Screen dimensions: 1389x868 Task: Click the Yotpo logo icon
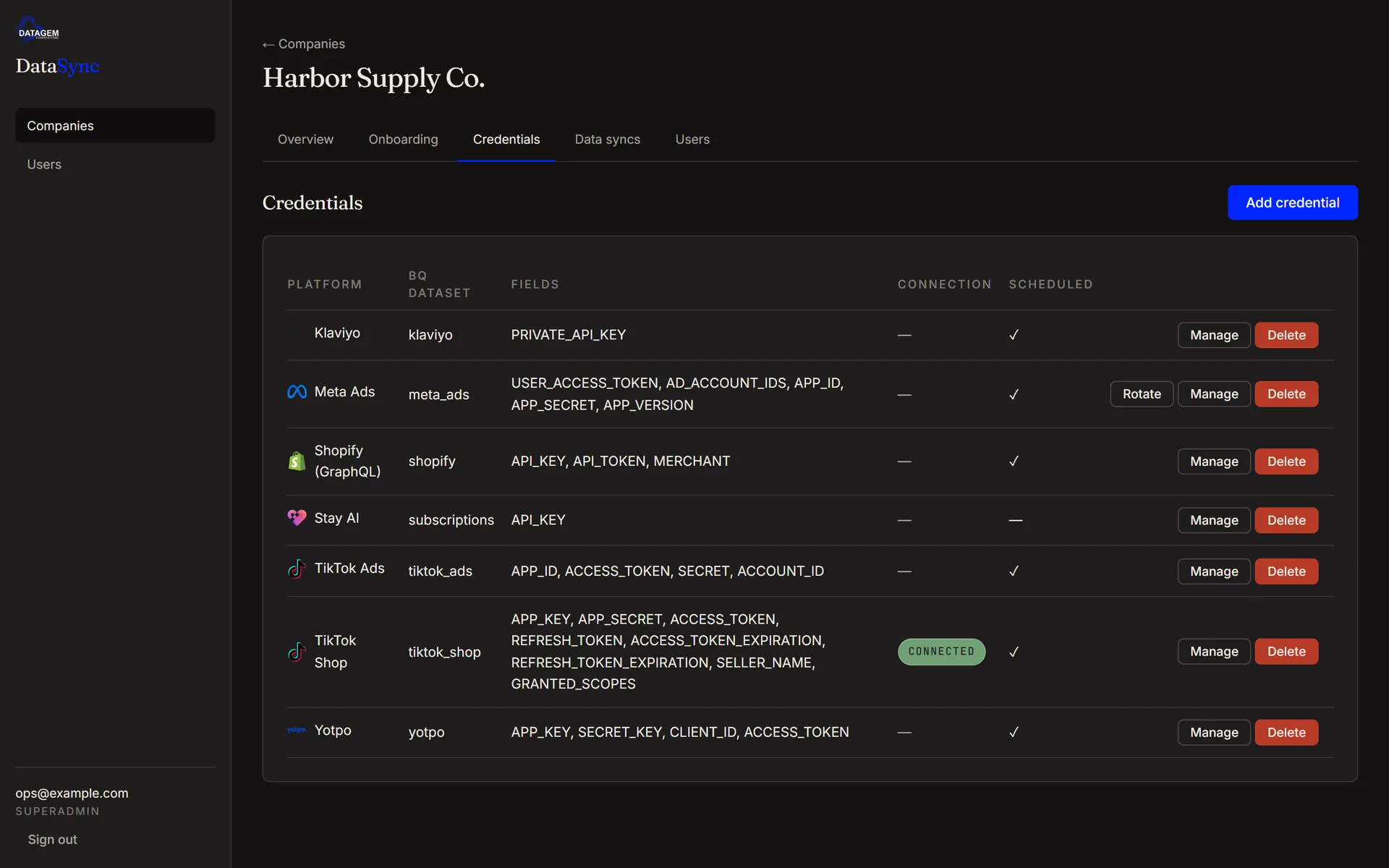(x=297, y=730)
